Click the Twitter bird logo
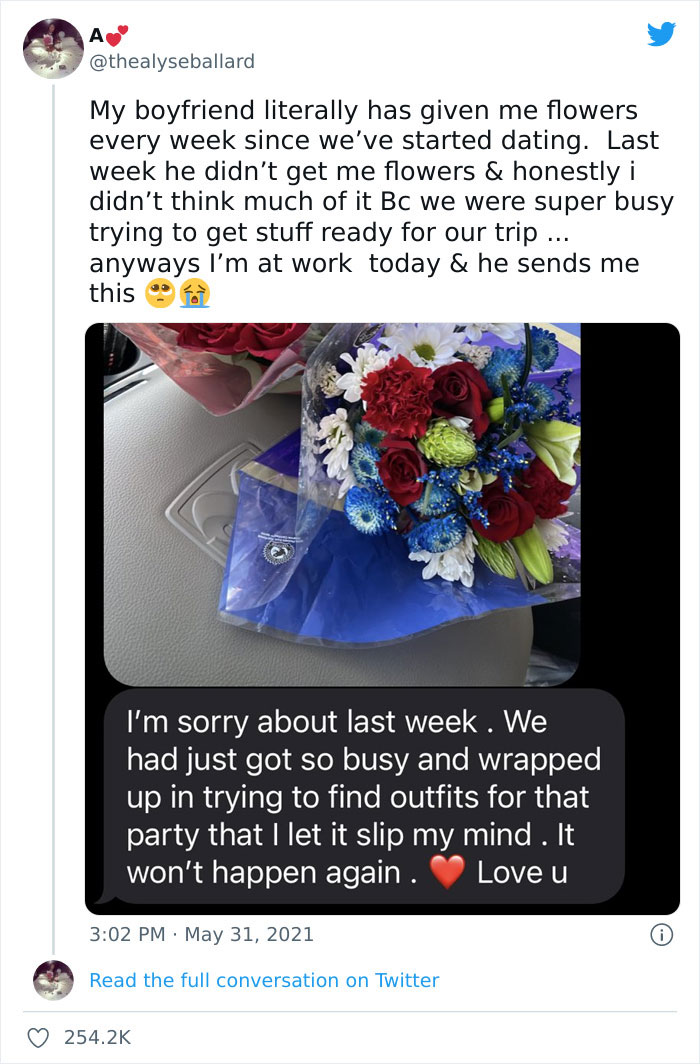This screenshot has height=1064, width=700. (662, 35)
